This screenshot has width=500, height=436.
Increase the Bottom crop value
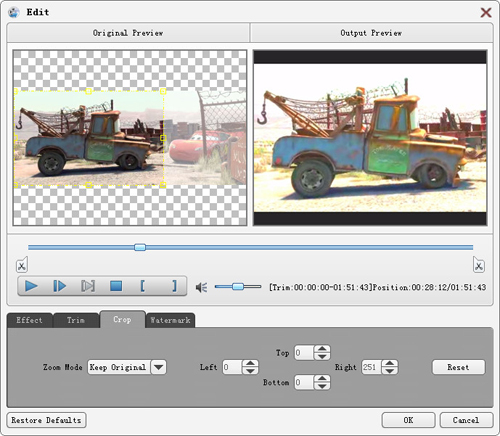click(x=322, y=378)
